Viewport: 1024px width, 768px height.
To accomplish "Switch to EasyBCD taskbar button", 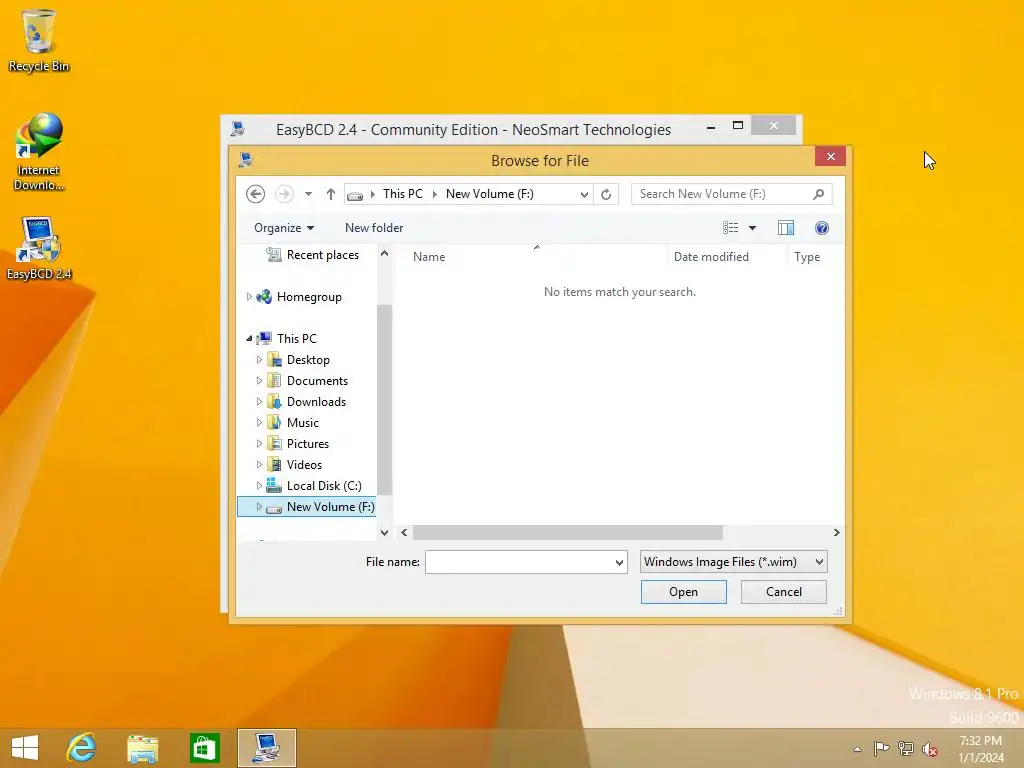I will click(x=266, y=748).
